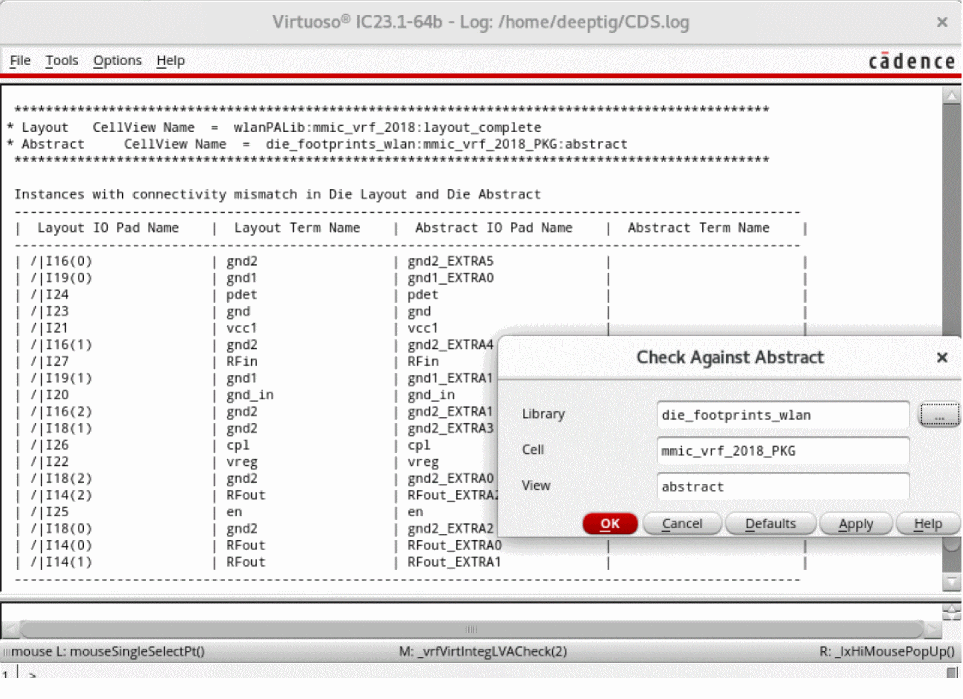963x699 pixels.
Task: Click the horizontal scrollbar thumb
Action: 471,630
